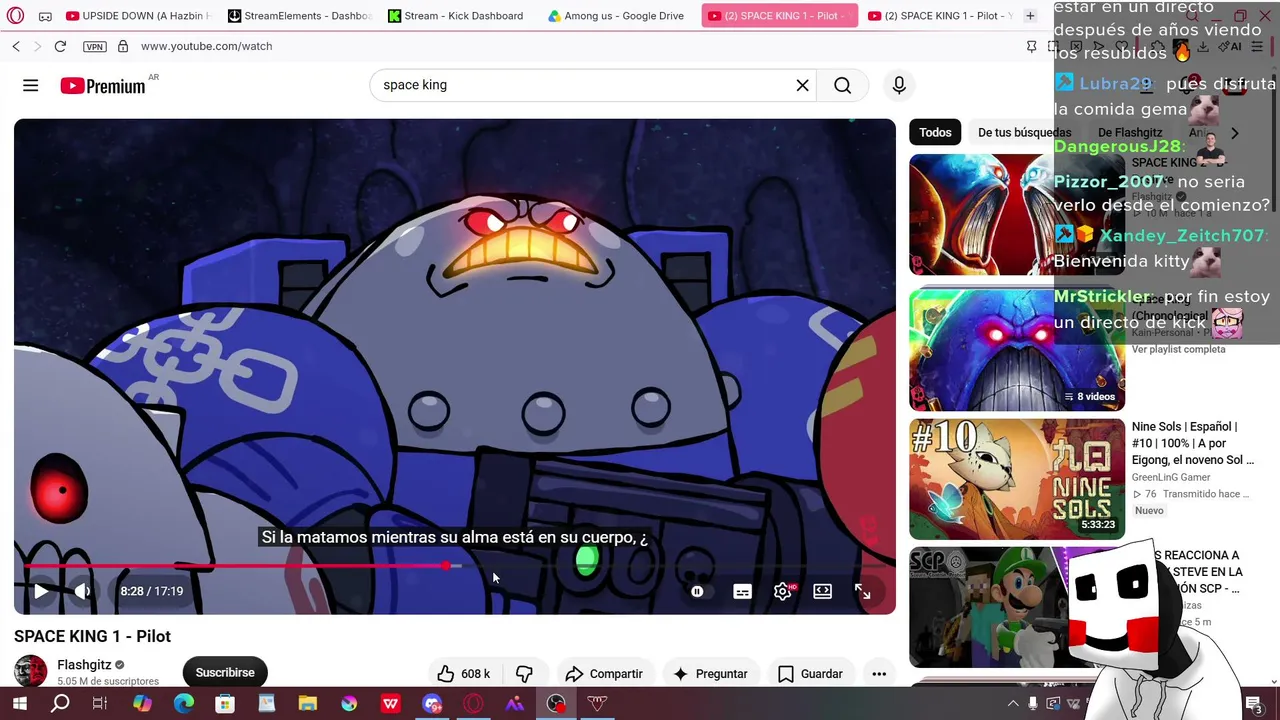Seek on the red video progress bar
1280x720 pixels.
(455, 566)
